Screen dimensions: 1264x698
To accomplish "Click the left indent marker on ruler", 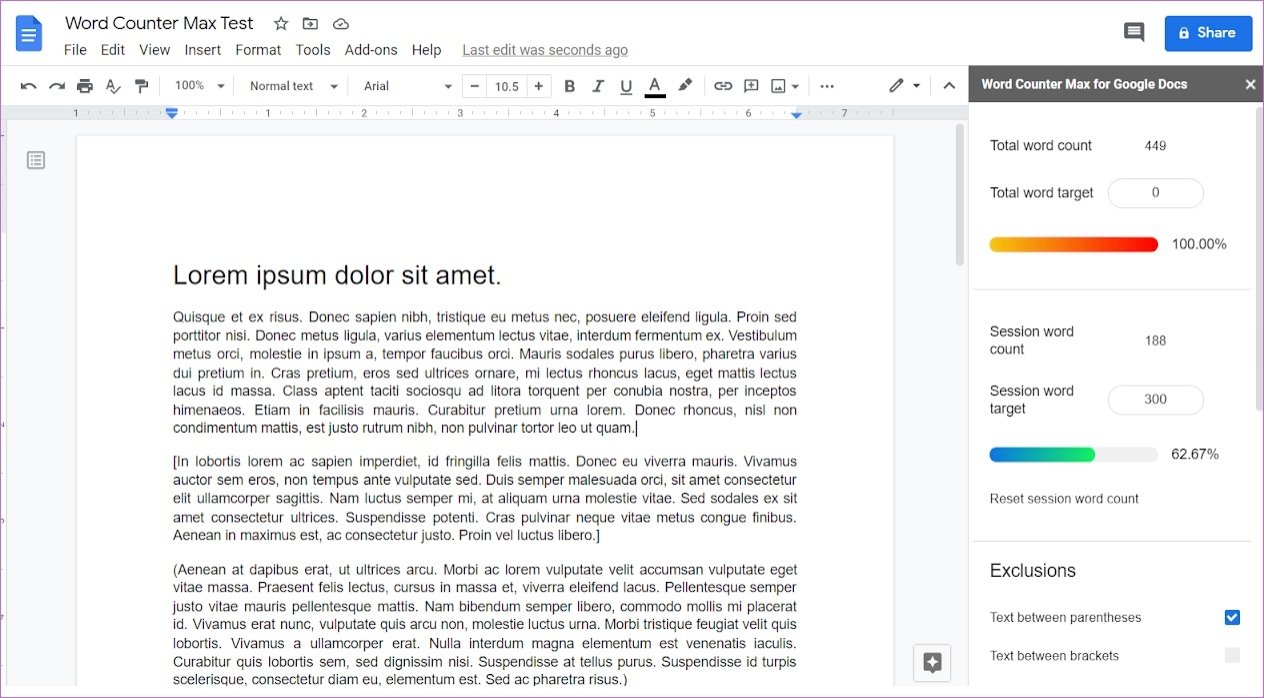I will point(172,114).
